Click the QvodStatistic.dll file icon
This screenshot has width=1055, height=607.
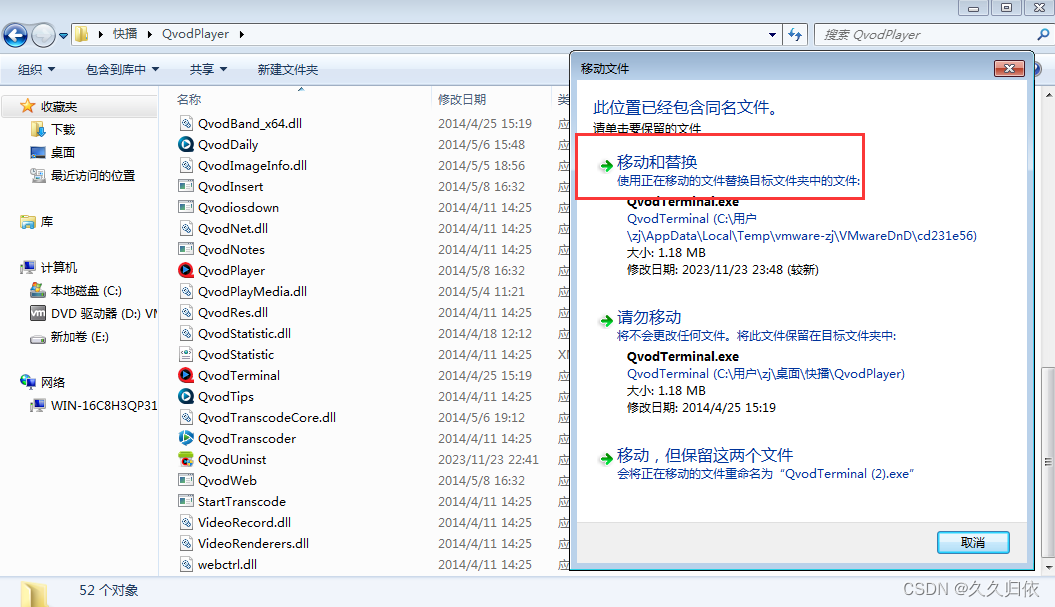(x=186, y=333)
